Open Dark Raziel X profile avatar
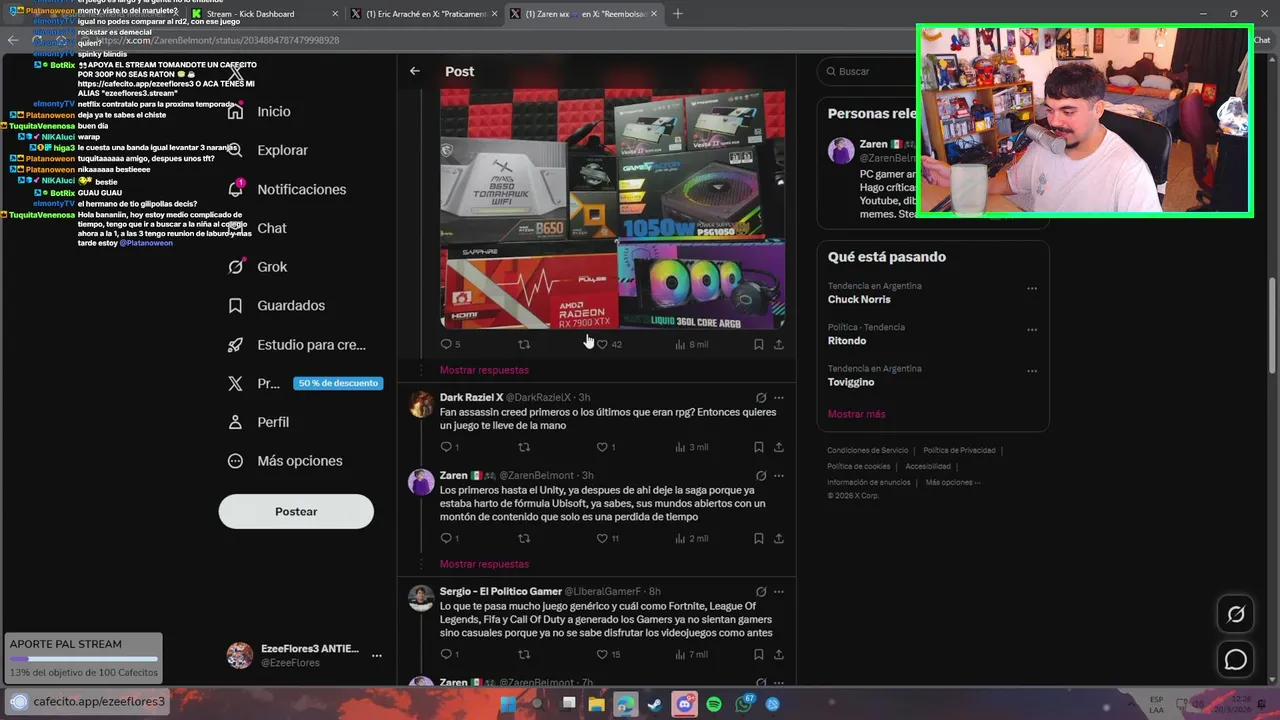The width and height of the screenshot is (1280, 720). pyautogui.click(x=422, y=404)
